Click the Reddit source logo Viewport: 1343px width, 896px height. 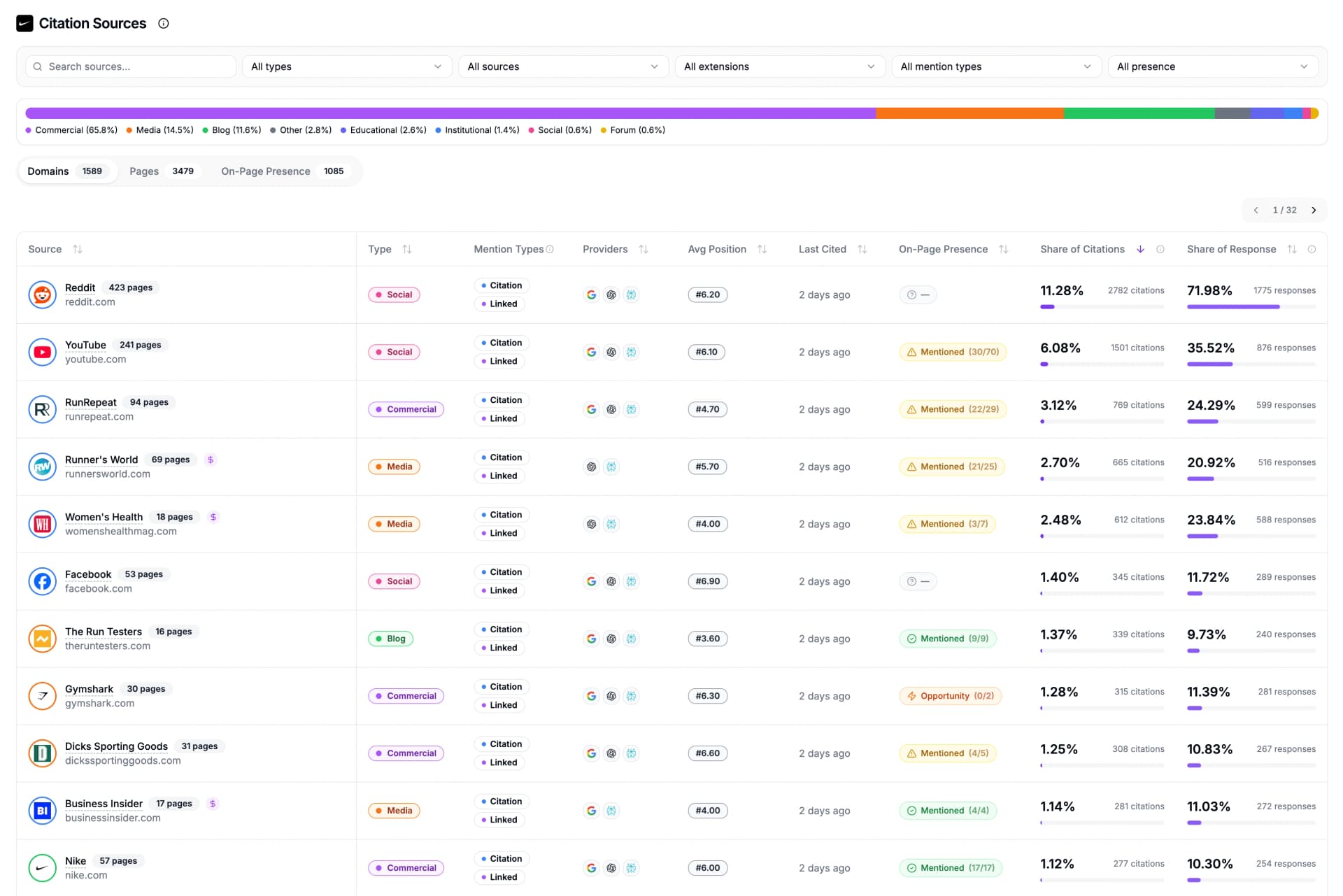pyautogui.click(x=42, y=294)
